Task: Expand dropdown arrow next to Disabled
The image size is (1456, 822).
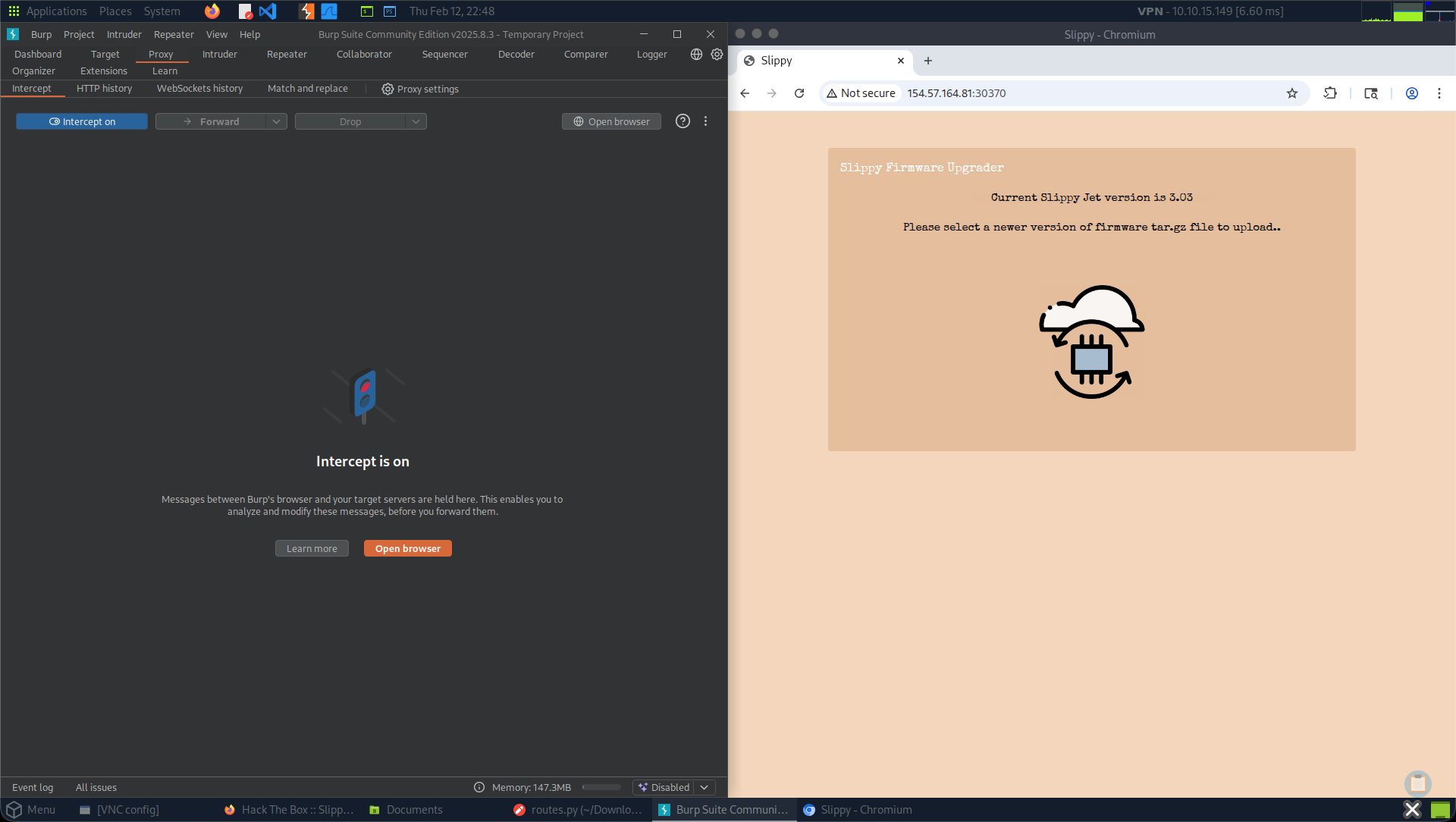Action: 704,787
